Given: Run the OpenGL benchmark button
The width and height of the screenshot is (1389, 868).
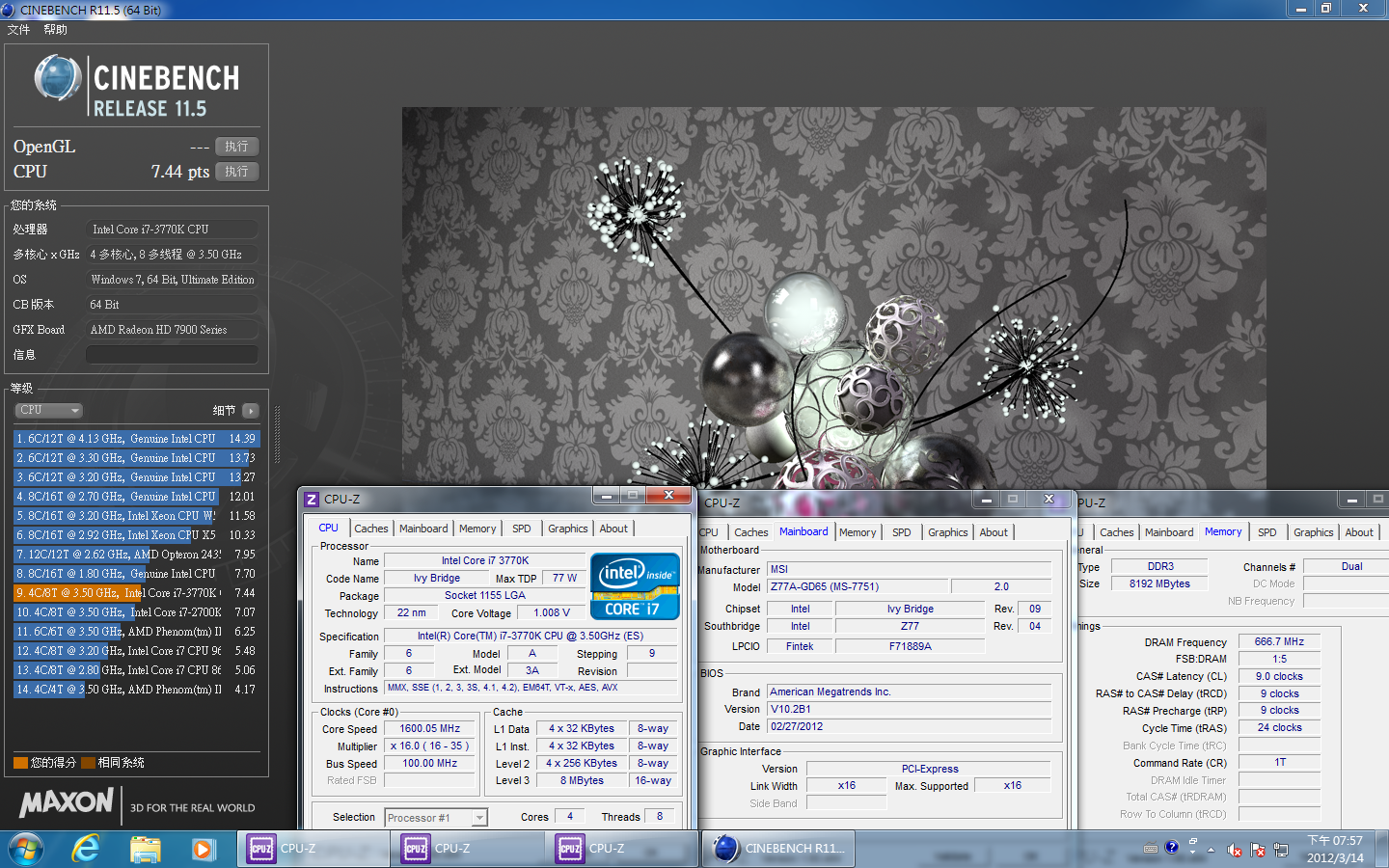Looking at the screenshot, I should [236, 147].
